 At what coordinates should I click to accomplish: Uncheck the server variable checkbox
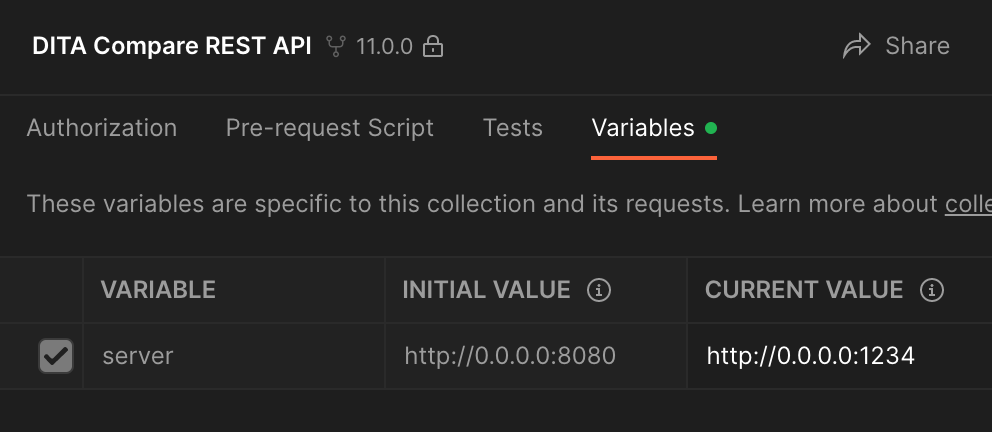(56, 355)
